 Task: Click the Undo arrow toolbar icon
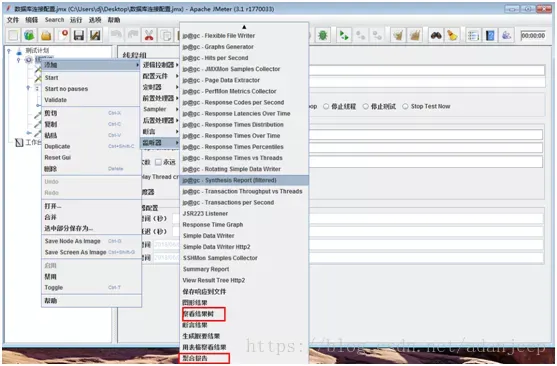116,35
